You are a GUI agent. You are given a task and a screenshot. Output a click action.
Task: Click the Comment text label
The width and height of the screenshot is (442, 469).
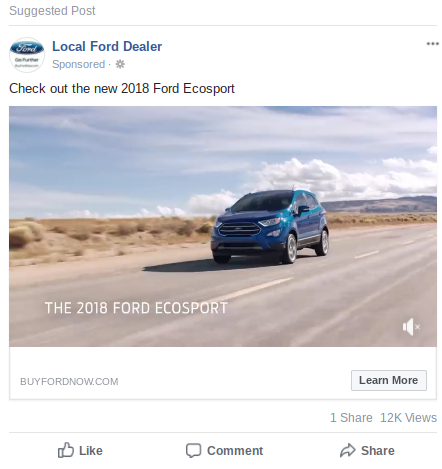pos(235,451)
